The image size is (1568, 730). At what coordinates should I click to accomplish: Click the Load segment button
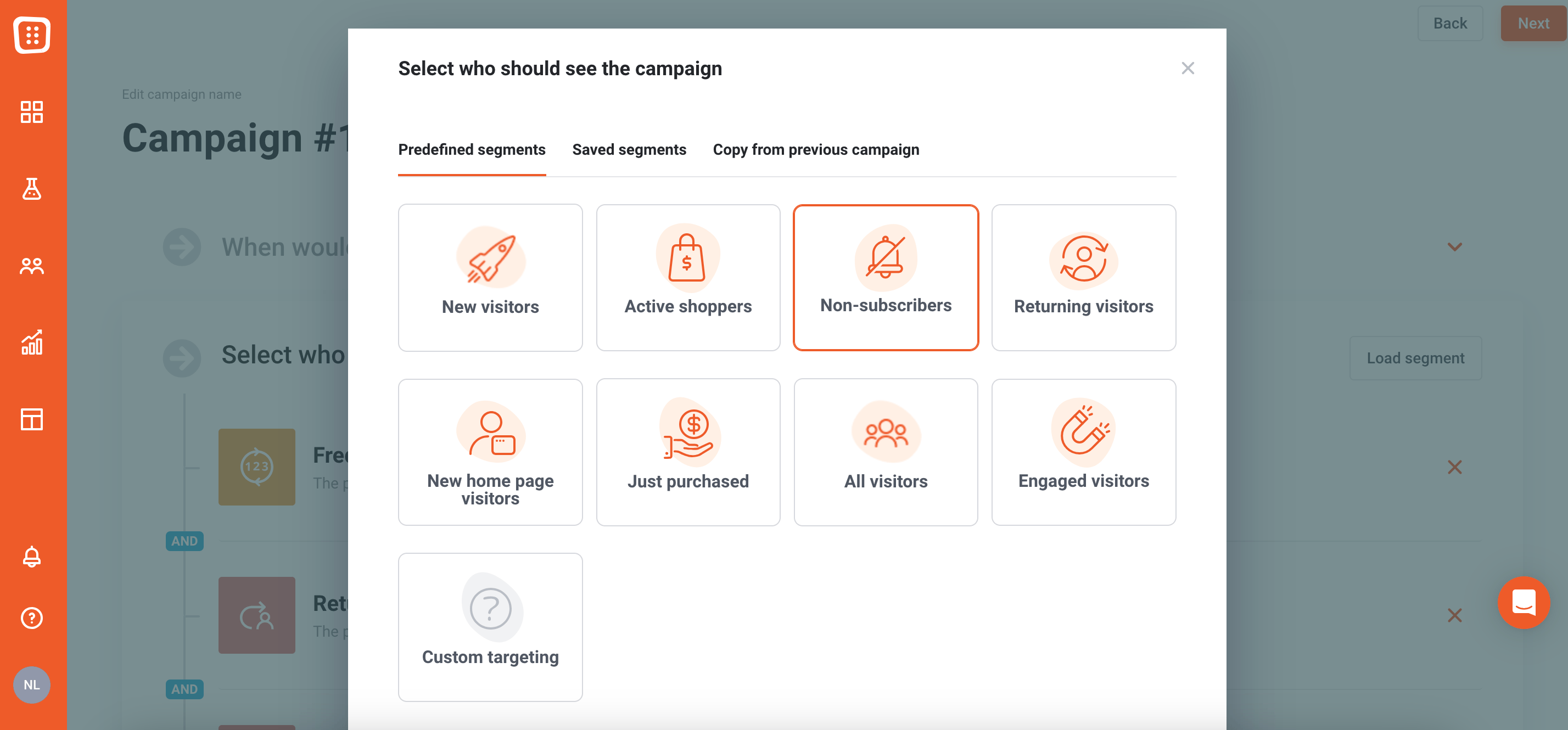(x=1415, y=357)
